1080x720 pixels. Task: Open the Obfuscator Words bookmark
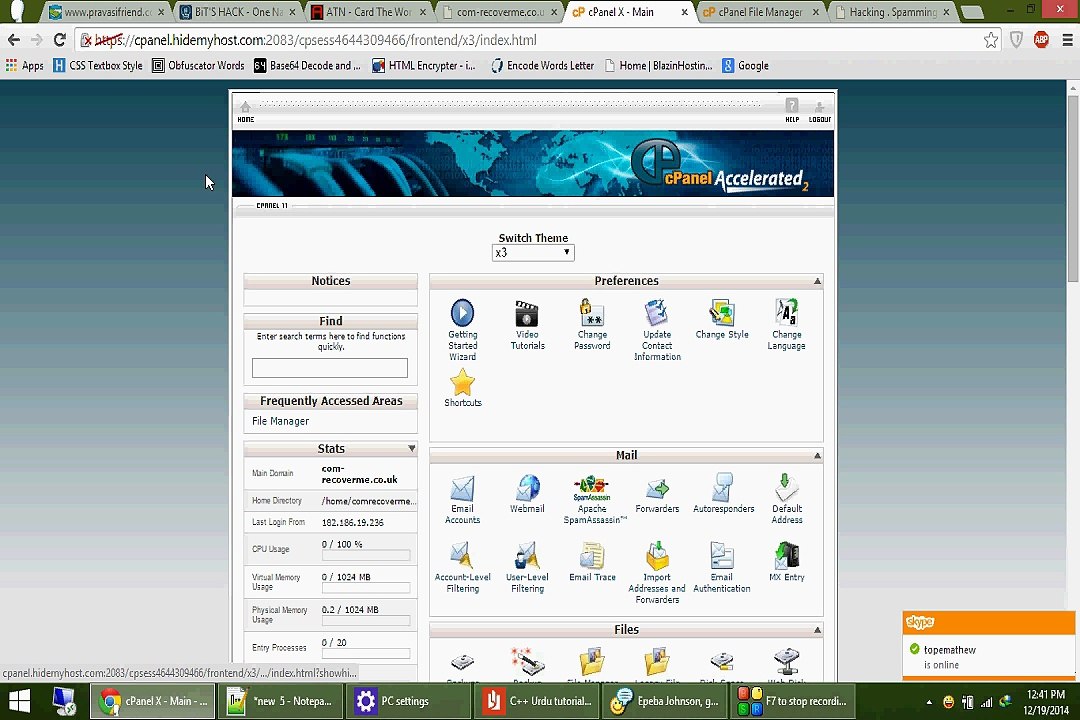[x=198, y=65]
